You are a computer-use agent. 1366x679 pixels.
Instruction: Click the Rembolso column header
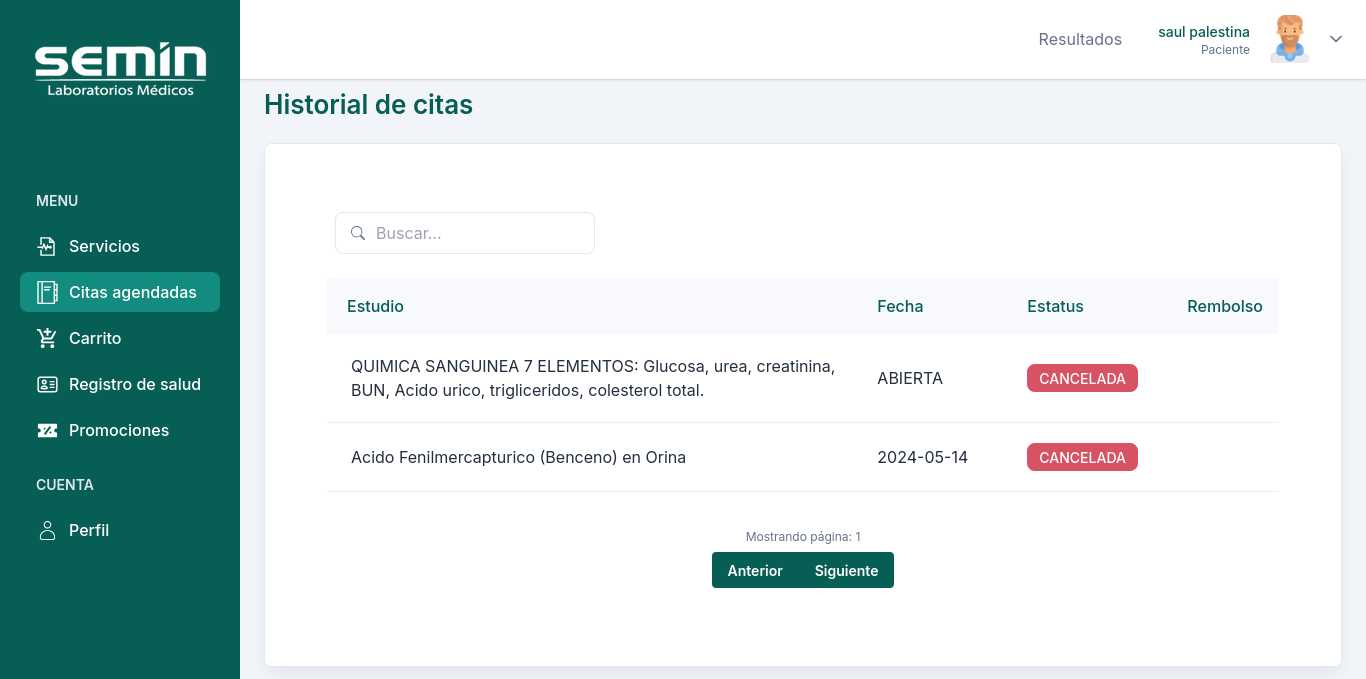(x=1225, y=306)
